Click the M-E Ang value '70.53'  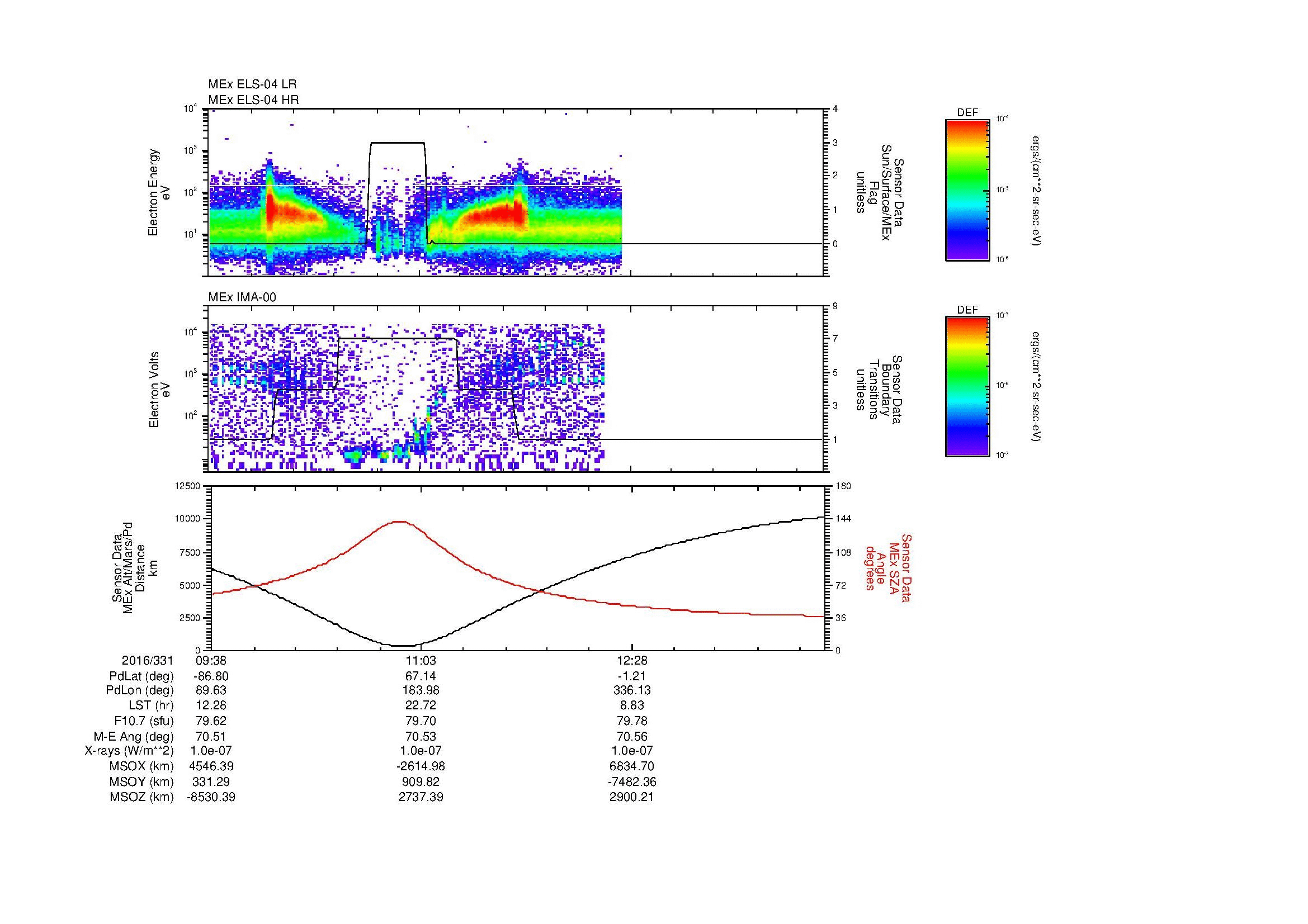pyautogui.click(x=421, y=737)
